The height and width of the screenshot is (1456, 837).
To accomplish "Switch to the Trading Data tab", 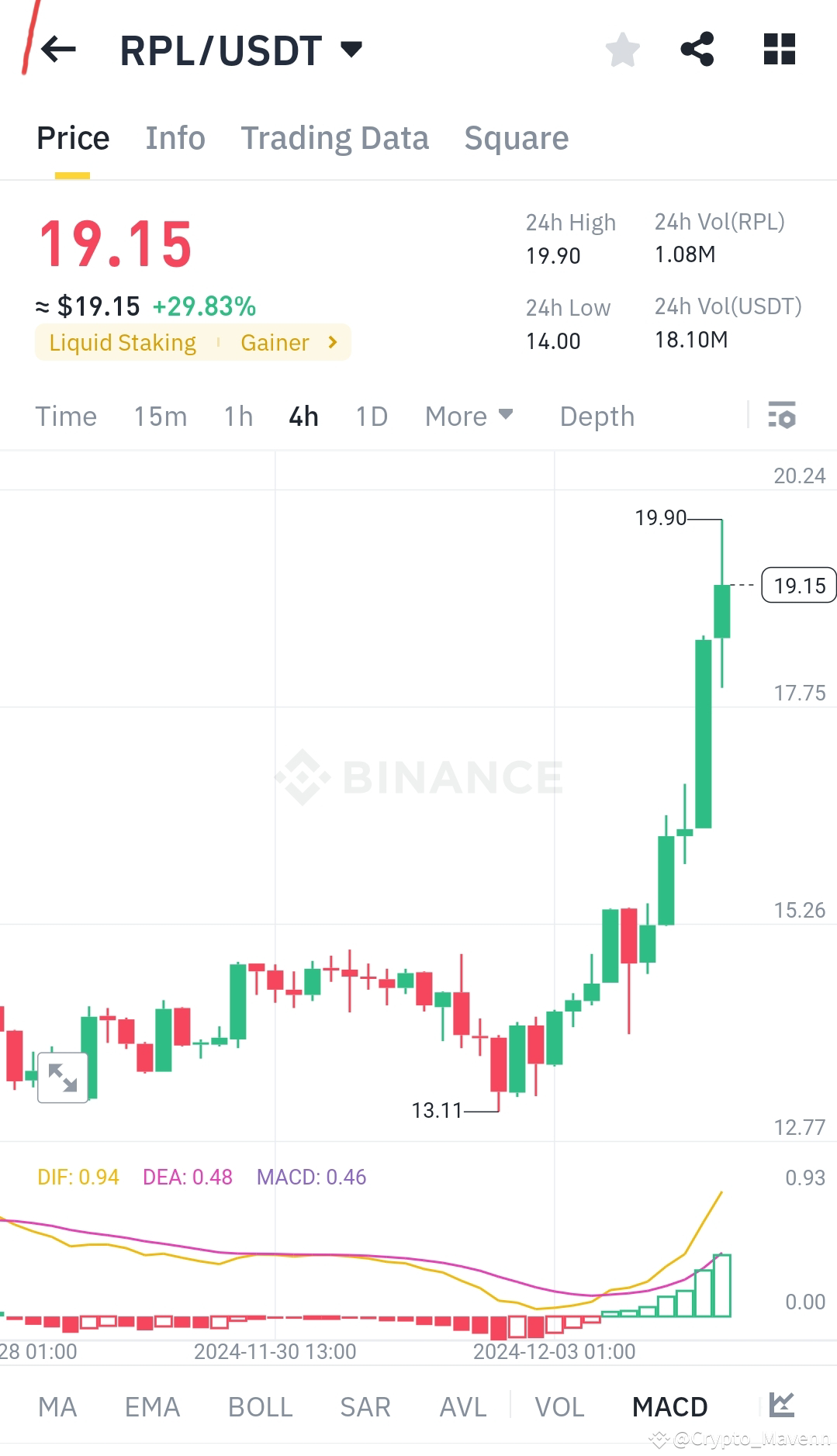I will (335, 137).
